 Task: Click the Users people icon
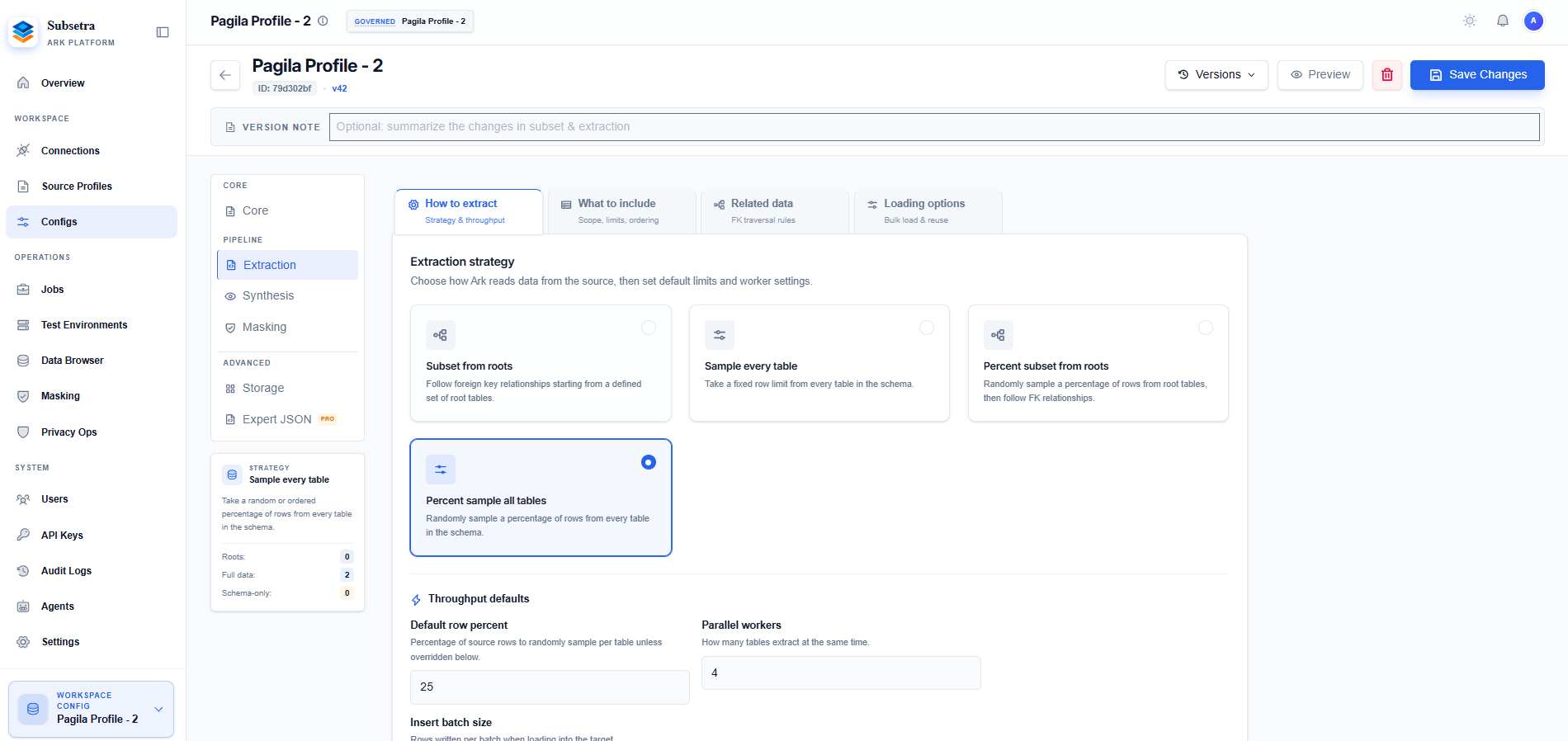[23, 499]
